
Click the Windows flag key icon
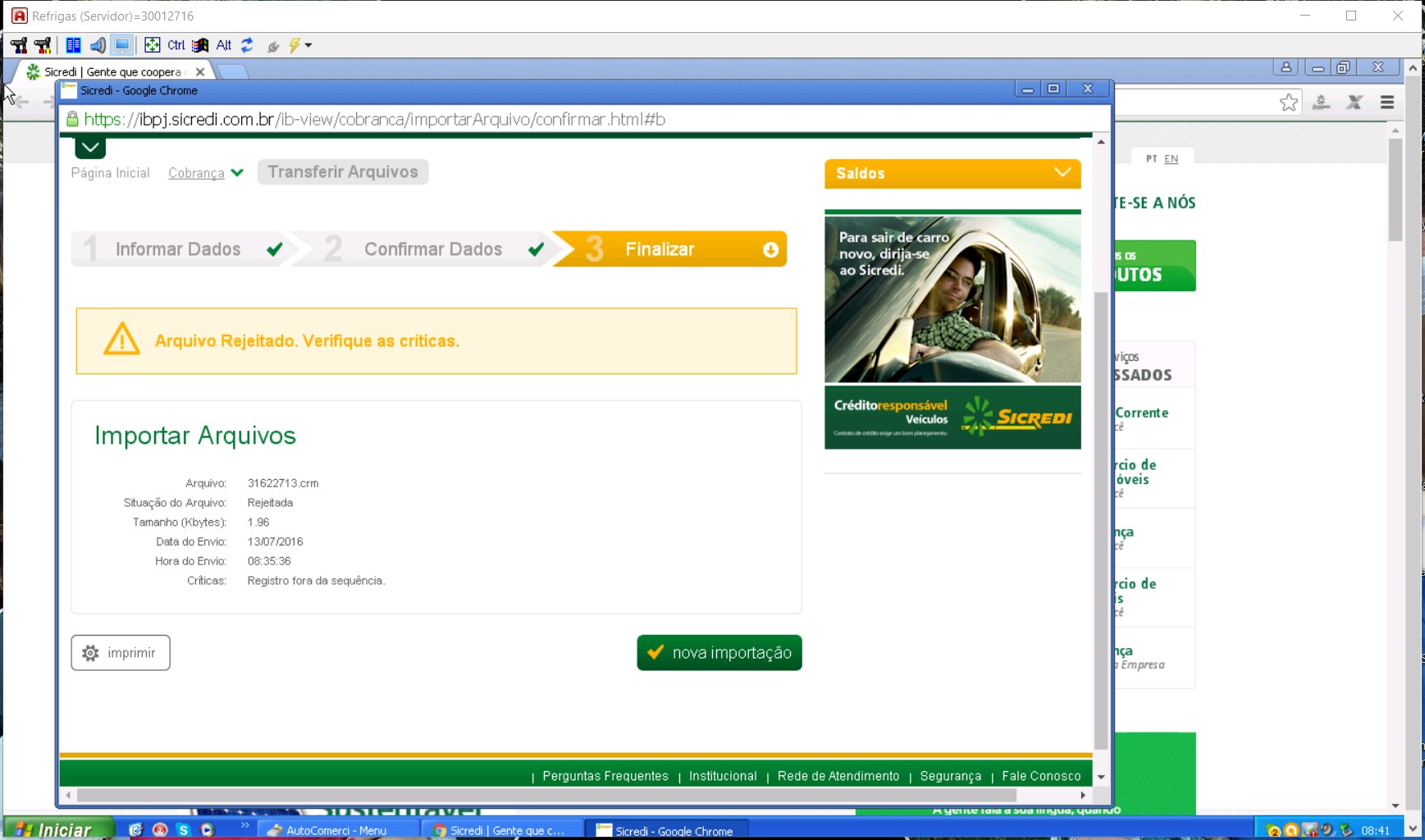(x=200, y=45)
